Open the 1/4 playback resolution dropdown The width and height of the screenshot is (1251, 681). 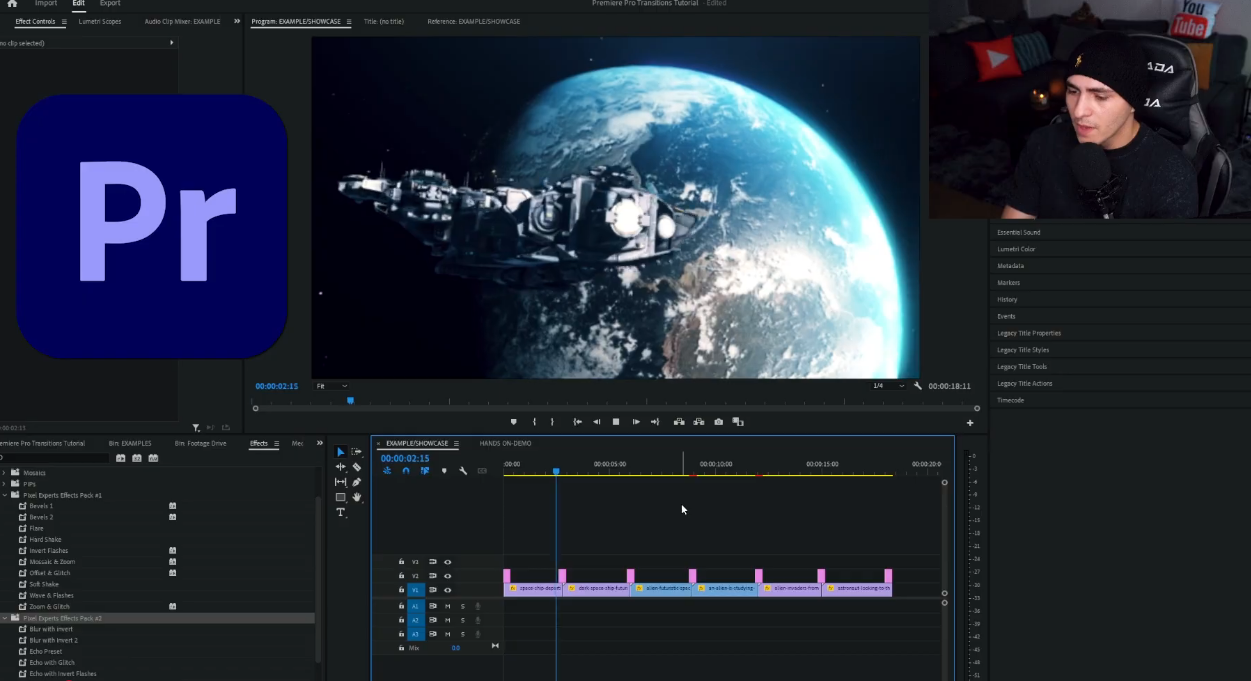888,386
